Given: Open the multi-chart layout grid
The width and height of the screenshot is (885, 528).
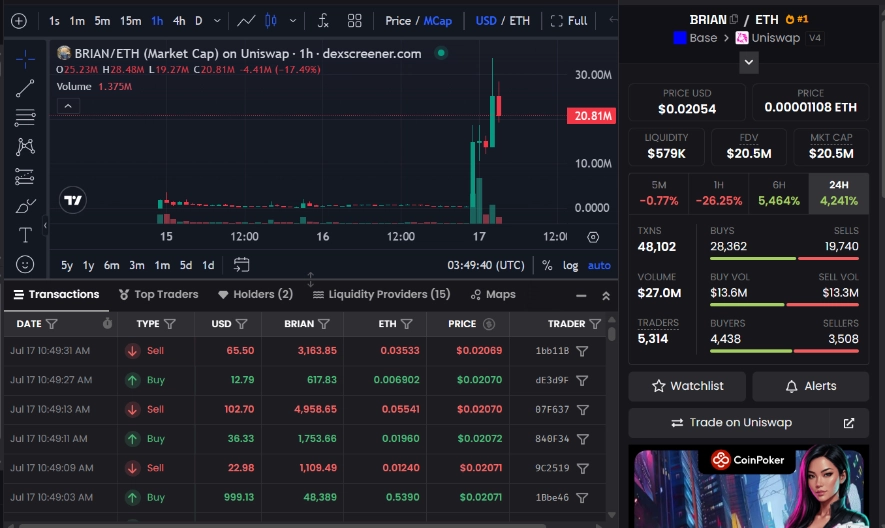Looking at the screenshot, I should [354, 21].
